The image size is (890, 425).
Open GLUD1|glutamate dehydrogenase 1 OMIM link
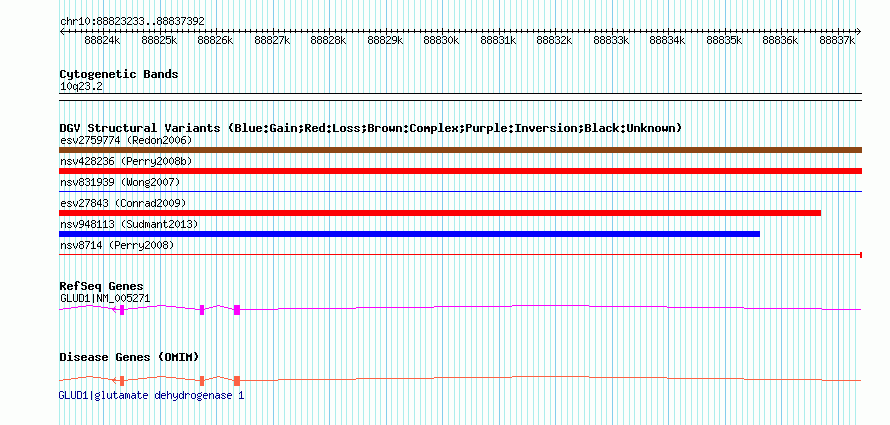click(x=152, y=395)
